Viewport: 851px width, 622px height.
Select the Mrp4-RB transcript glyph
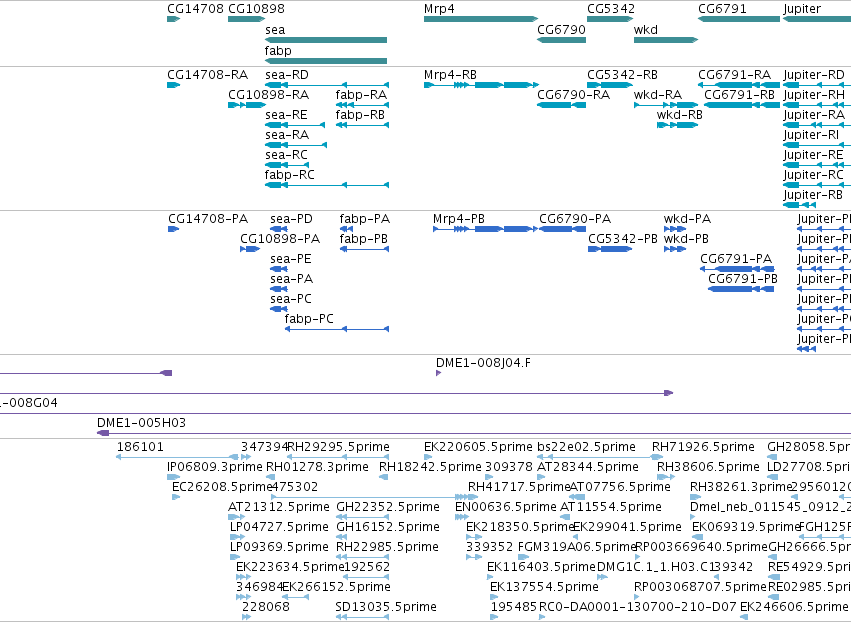[x=481, y=85]
